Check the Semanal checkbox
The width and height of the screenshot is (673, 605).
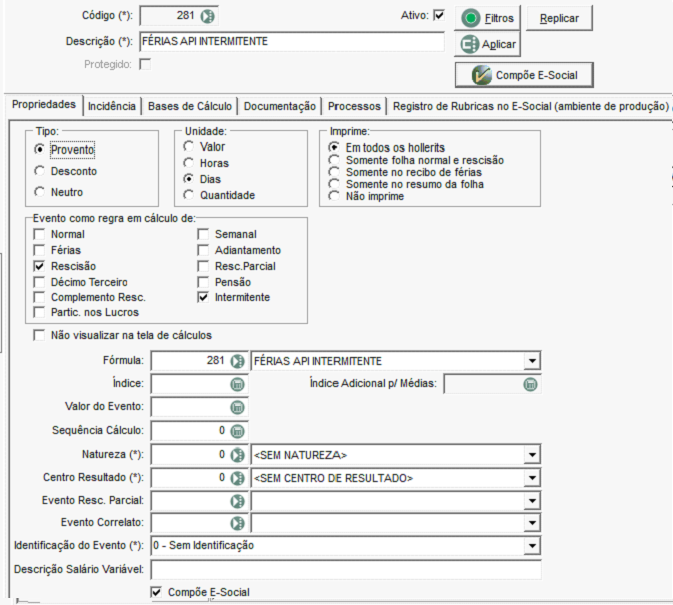pyautogui.click(x=203, y=234)
